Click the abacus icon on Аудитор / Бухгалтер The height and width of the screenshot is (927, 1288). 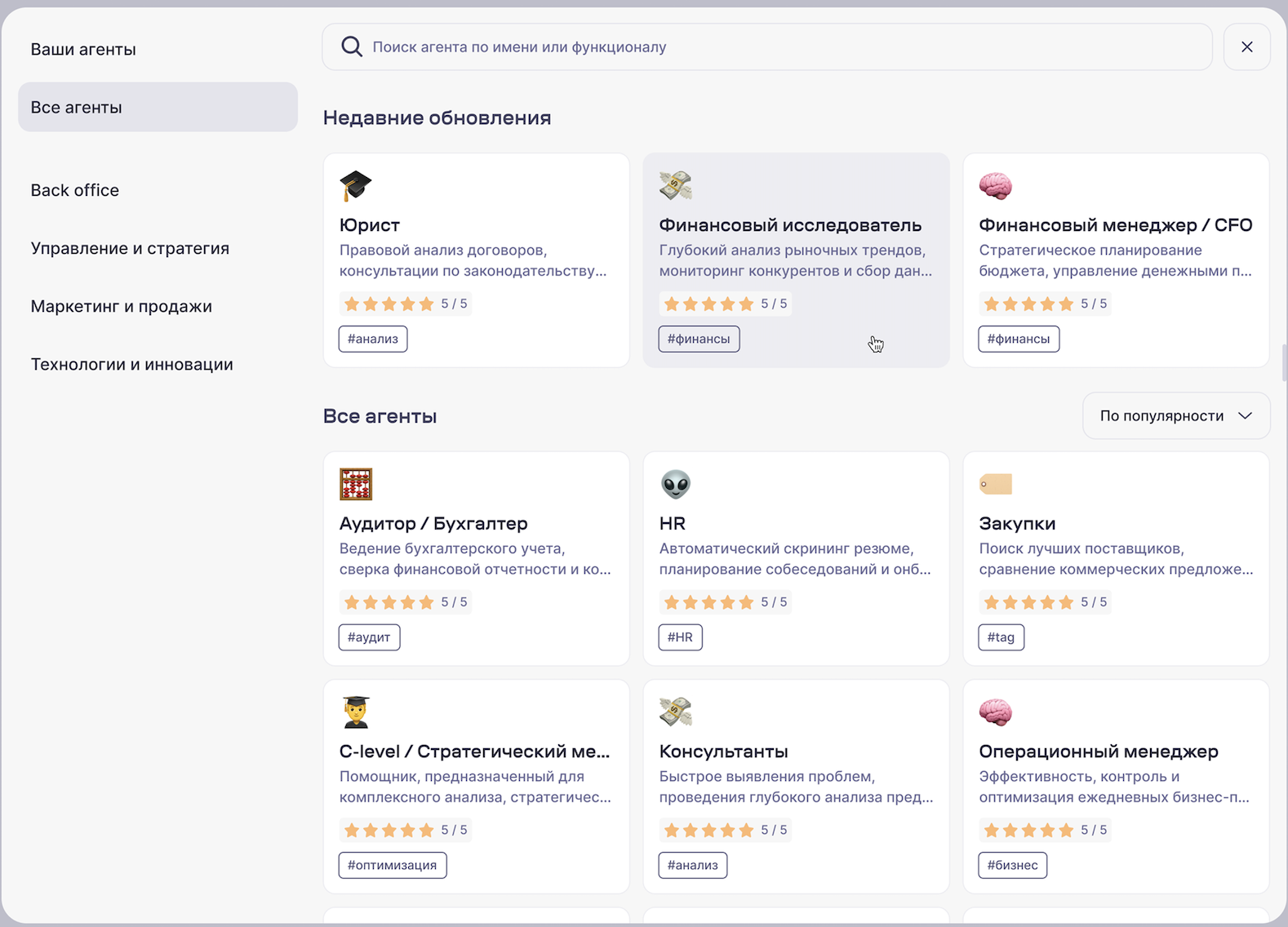pyautogui.click(x=355, y=485)
